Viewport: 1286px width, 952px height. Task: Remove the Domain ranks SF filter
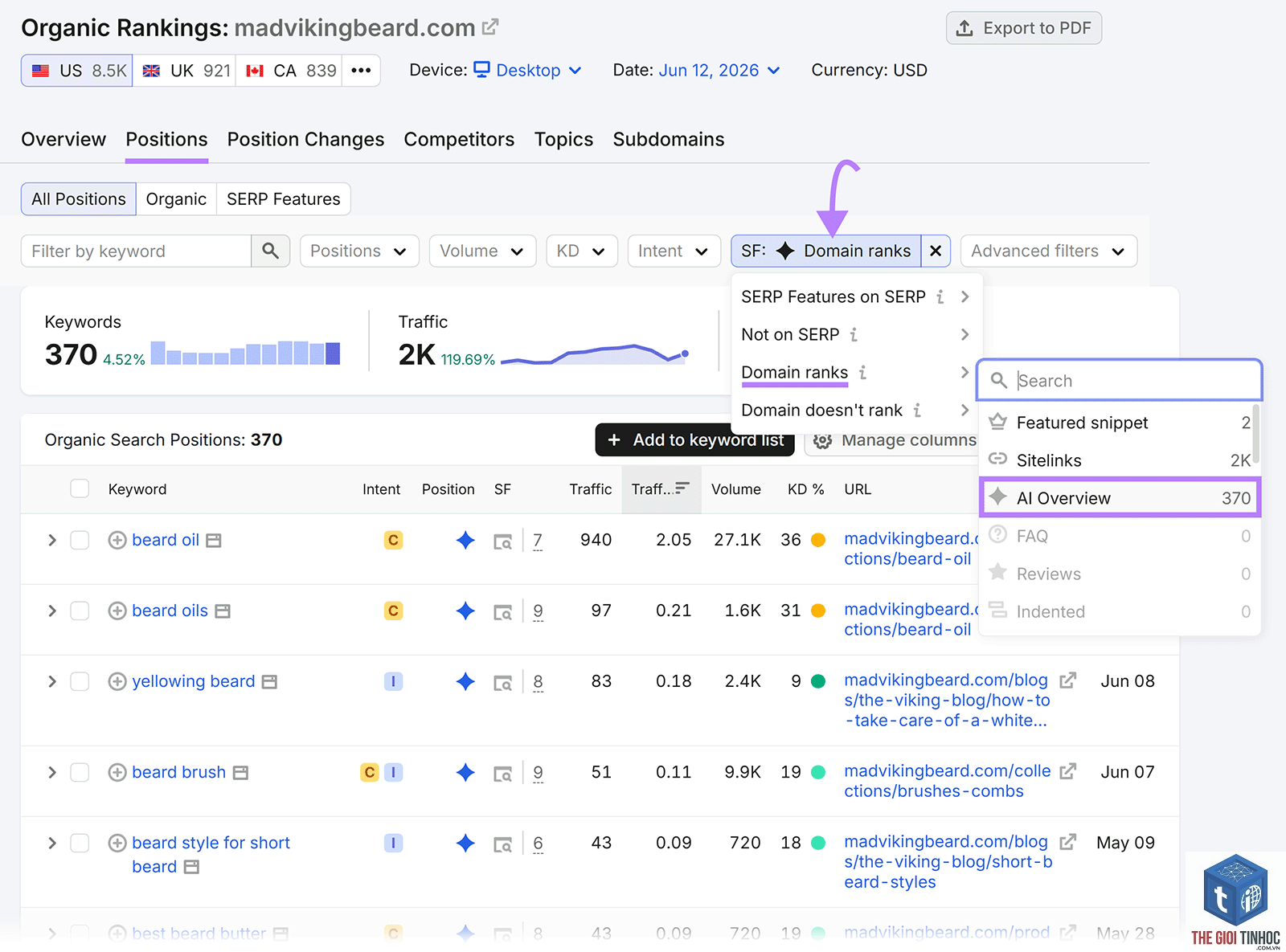tap(936, 251)
